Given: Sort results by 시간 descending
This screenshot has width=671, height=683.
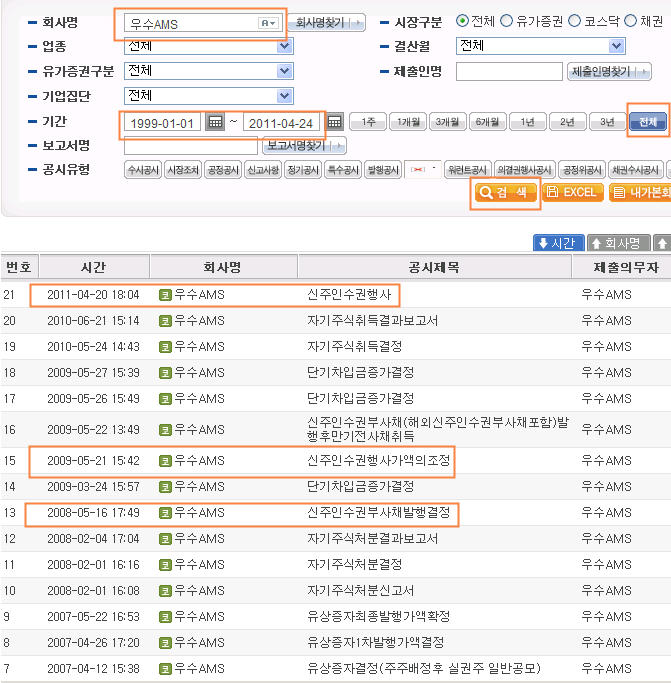Looking at the screenshot, I should [559, 243].
